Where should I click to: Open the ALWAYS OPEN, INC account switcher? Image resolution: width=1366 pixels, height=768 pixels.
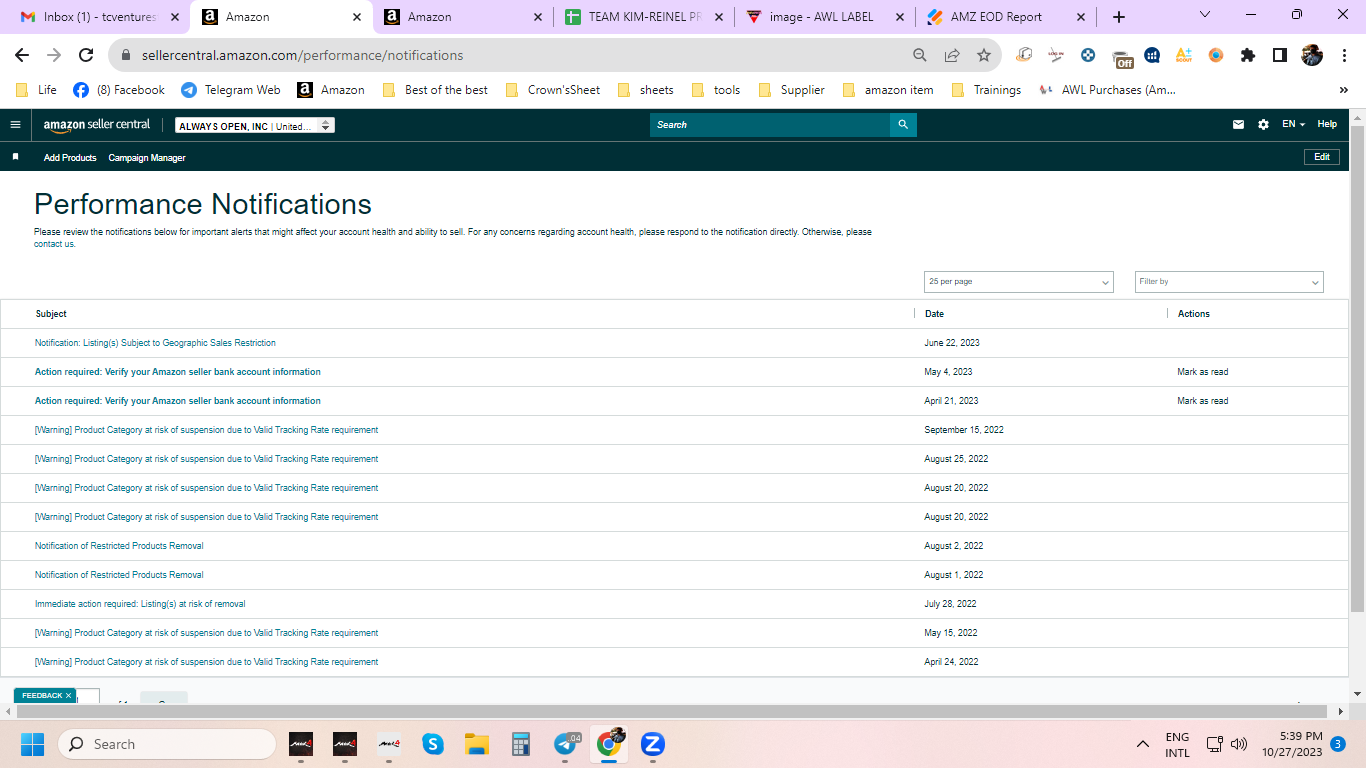255,126
